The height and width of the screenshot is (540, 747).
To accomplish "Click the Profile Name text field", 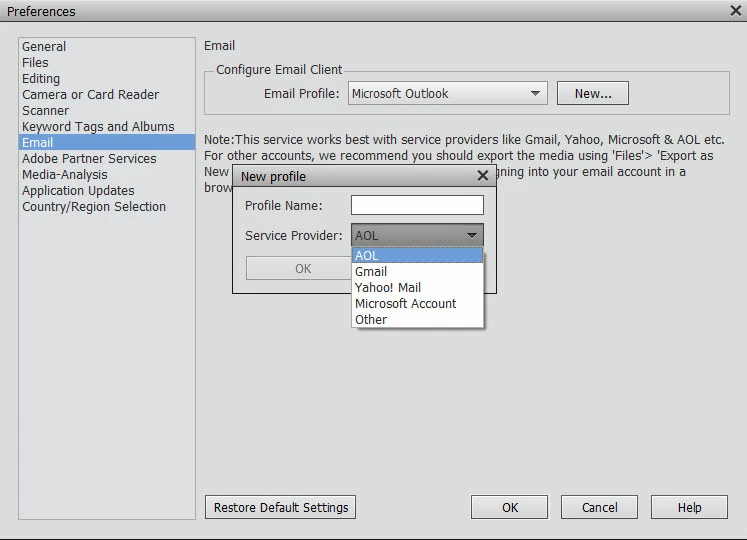I will (417, 205).
